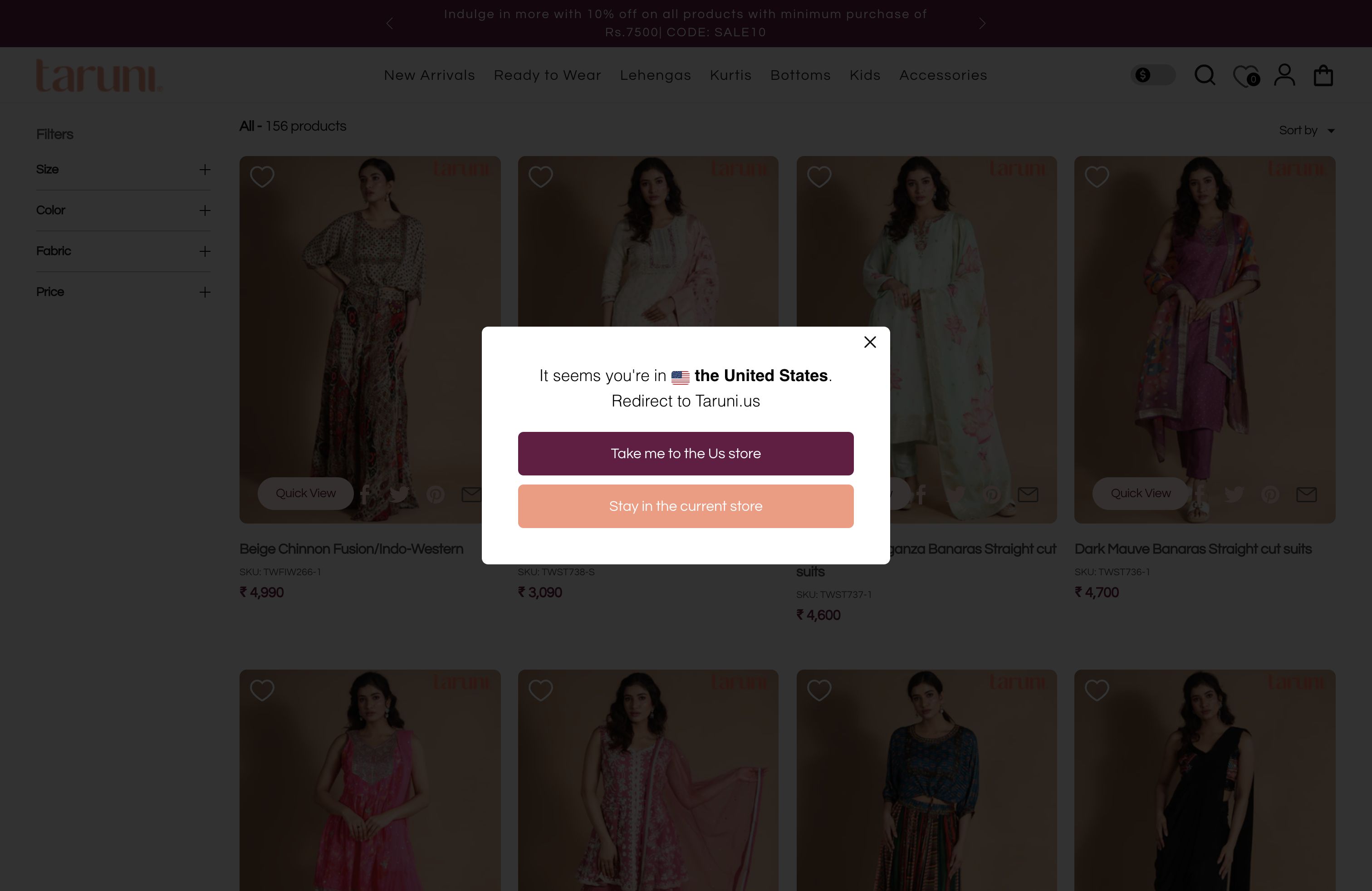Wishlist the Beige Chinnon Fusion product
The height and width of the screenshot is (891, 1372).
click(262, 177)
